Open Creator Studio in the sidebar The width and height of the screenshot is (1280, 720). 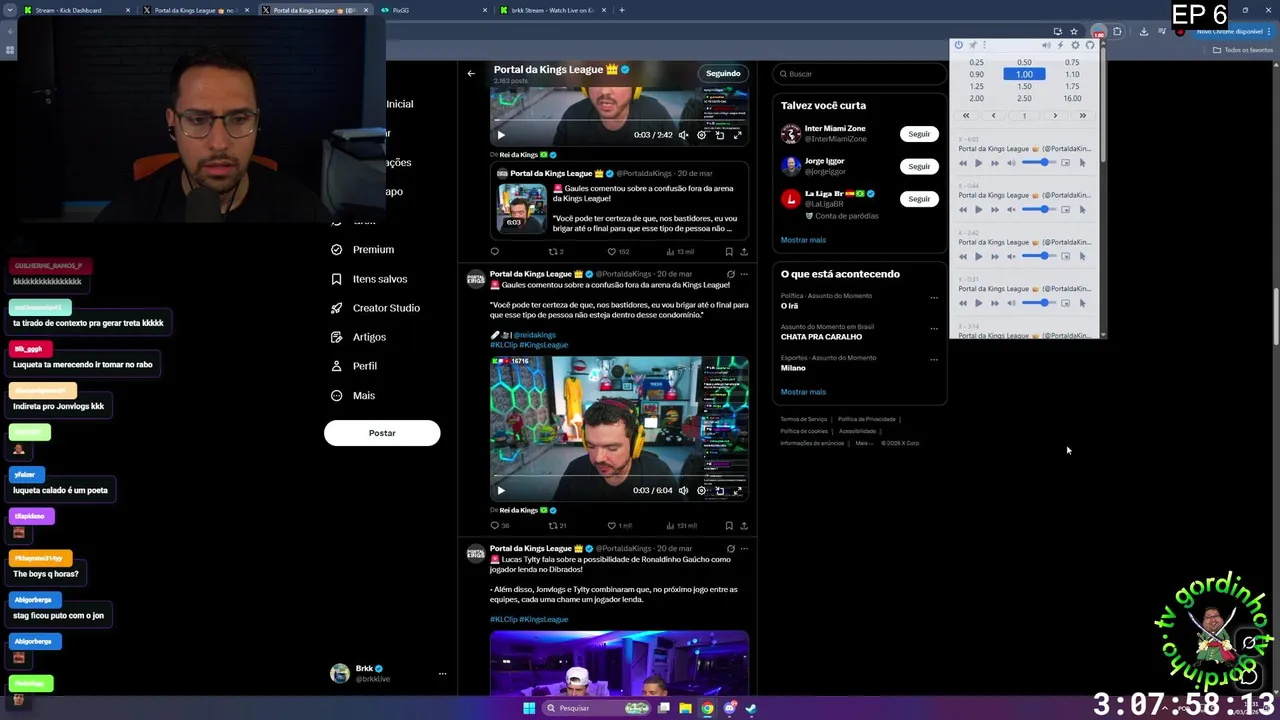[x=375, y=308]
